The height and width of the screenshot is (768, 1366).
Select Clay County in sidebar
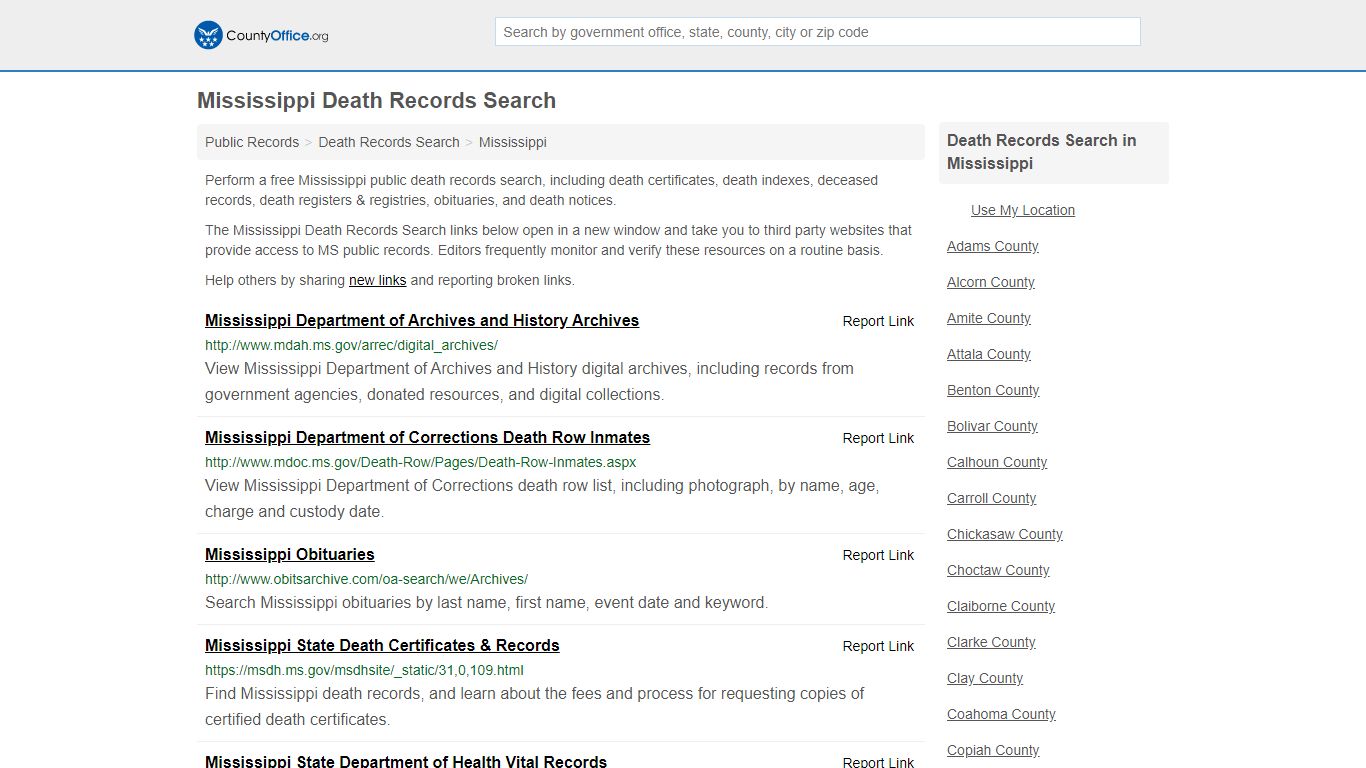pyautogui.click(x=985, y=678)
